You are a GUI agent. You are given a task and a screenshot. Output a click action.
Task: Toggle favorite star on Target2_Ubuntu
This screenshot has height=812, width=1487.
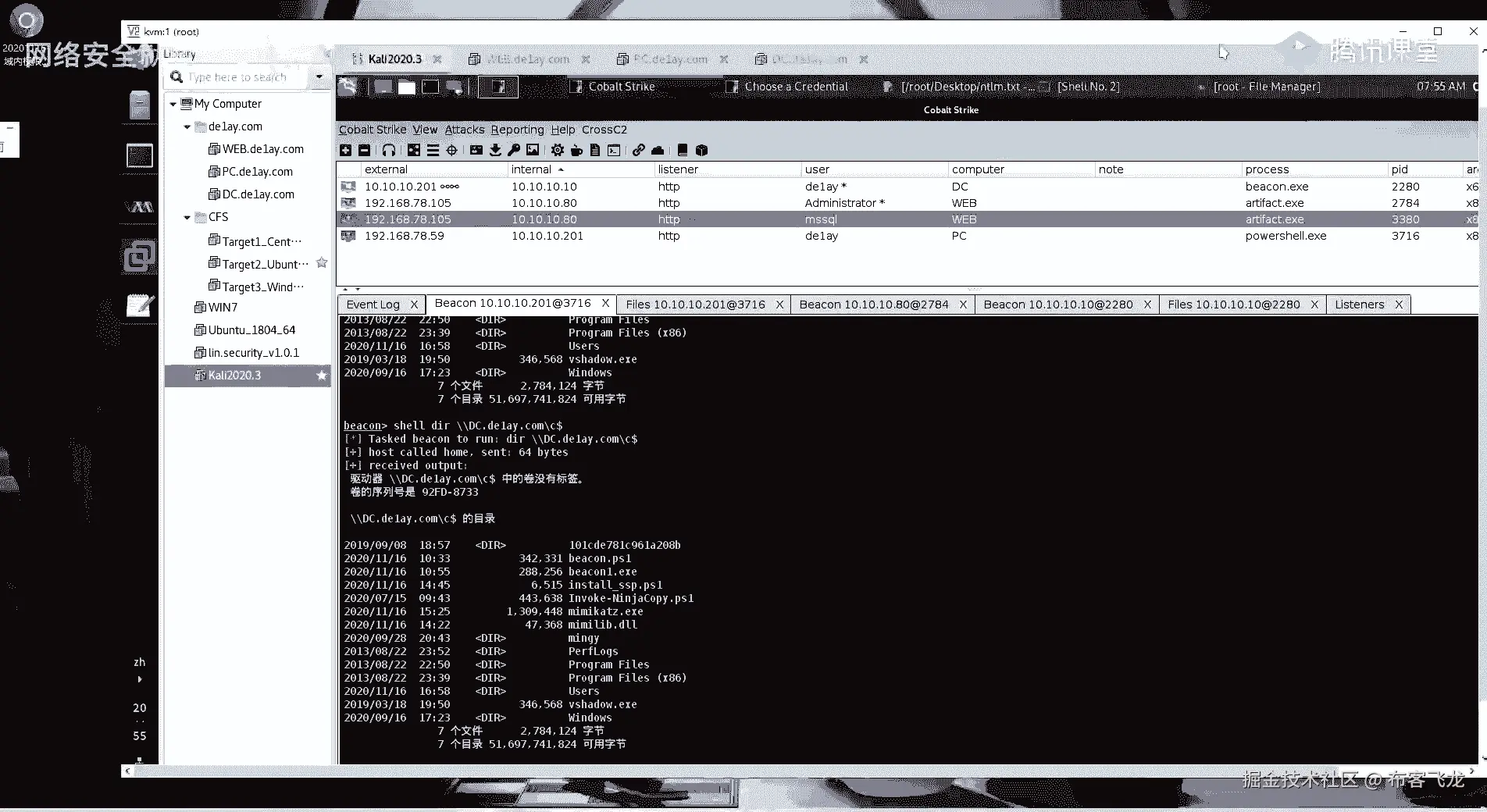321,263
